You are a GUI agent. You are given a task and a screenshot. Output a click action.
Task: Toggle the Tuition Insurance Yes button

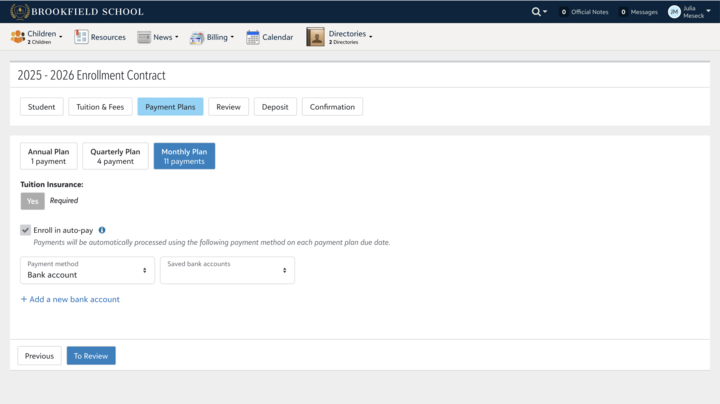pos(33,201)
